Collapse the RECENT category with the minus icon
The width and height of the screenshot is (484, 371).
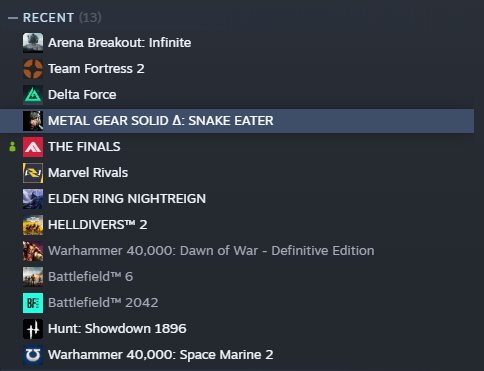pos(13,18)
